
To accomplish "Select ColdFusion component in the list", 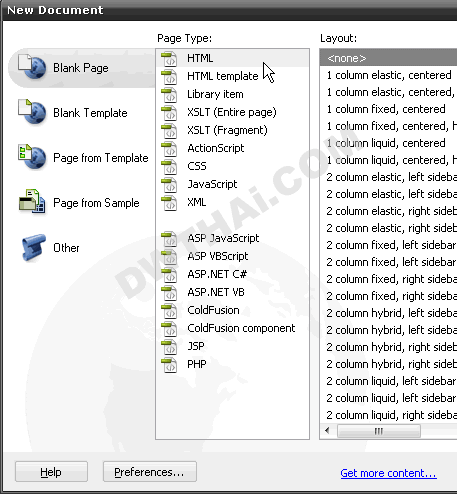I will (241, 328).
